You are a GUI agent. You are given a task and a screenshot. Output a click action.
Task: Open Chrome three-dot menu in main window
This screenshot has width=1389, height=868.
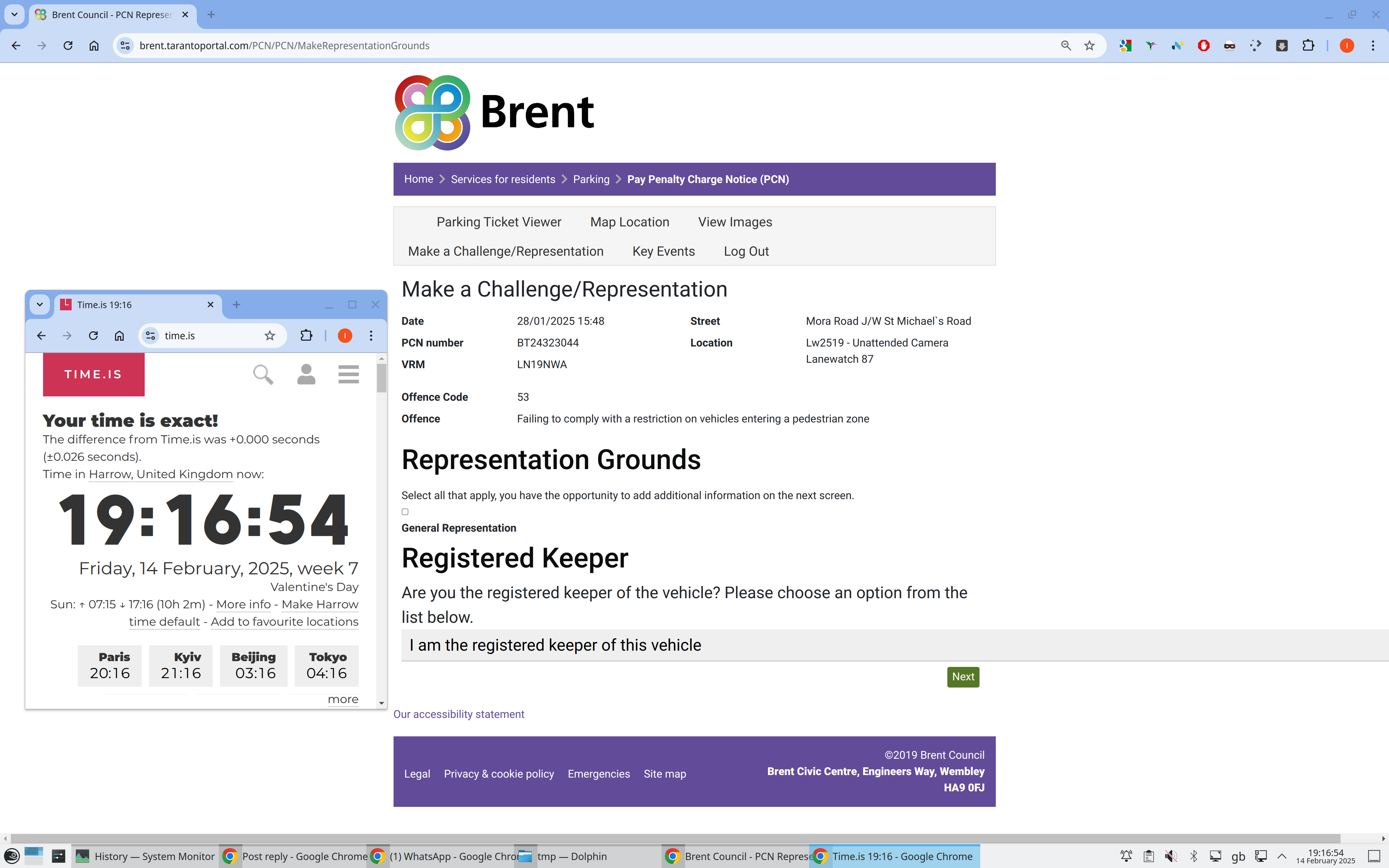click(x=1373, y=45)
